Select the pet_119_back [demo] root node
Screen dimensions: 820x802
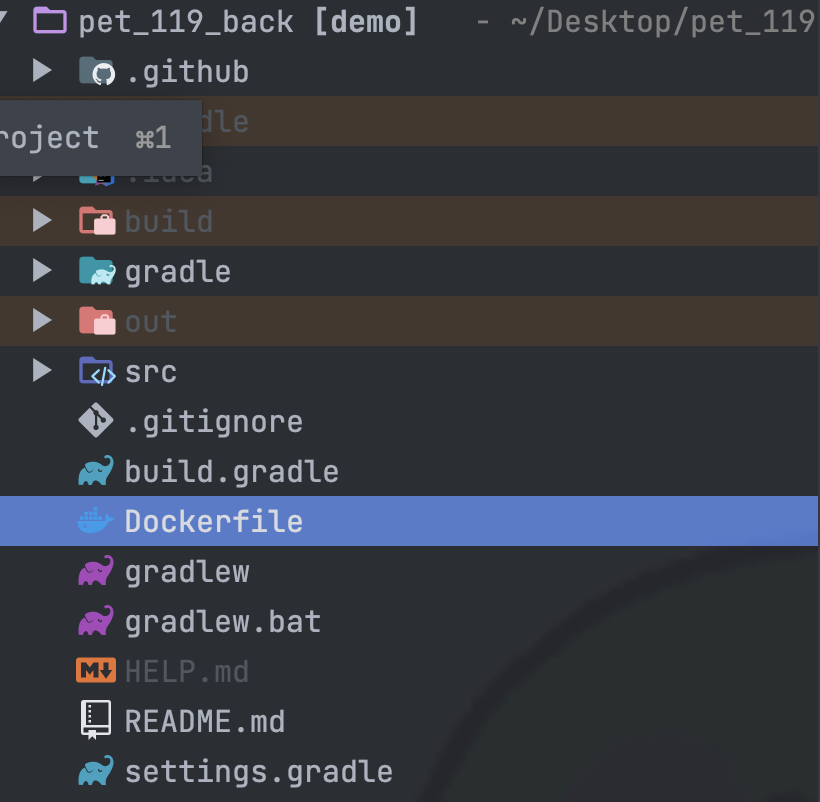point(248,22)
